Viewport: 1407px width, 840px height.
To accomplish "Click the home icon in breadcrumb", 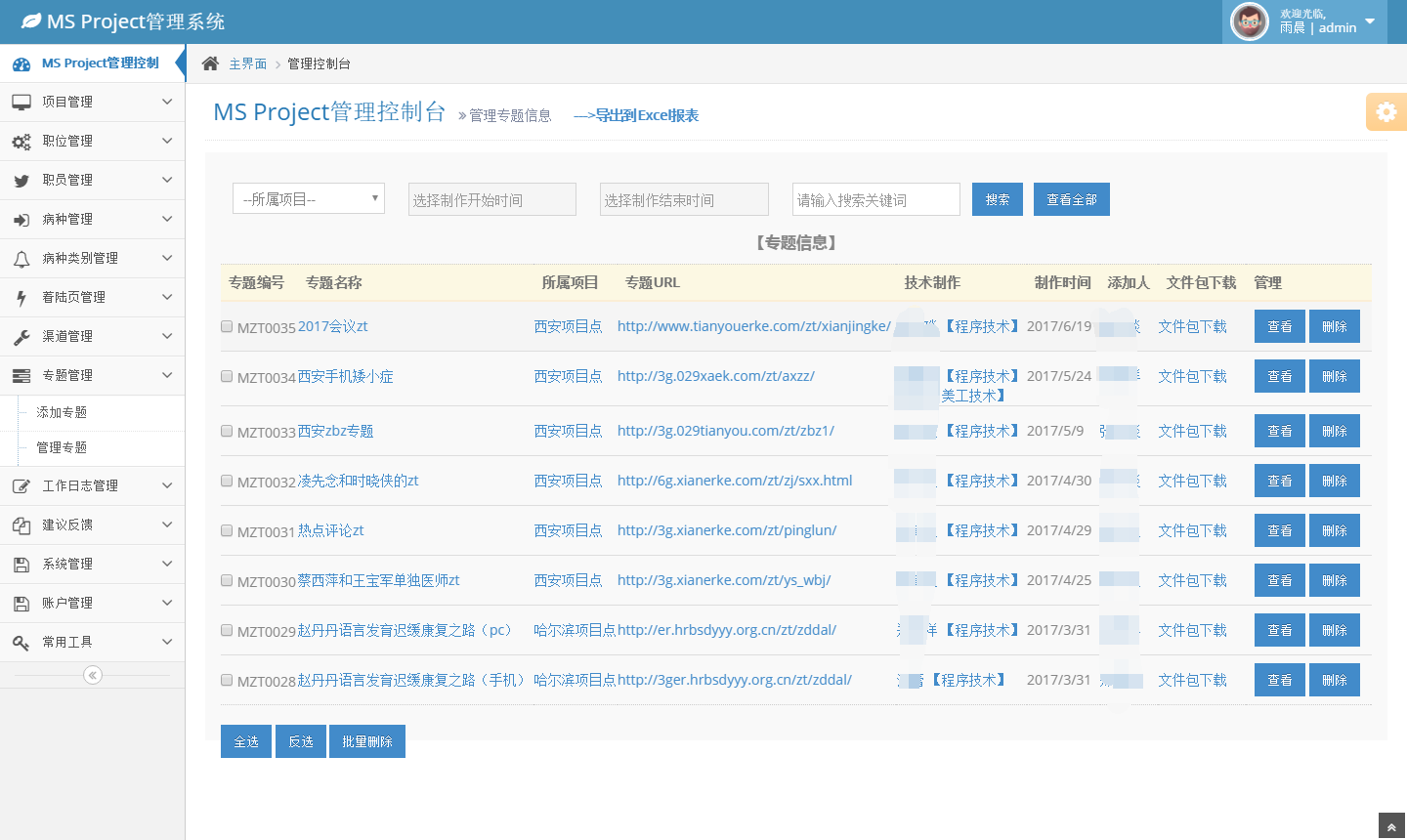I will tap(210, 63).
